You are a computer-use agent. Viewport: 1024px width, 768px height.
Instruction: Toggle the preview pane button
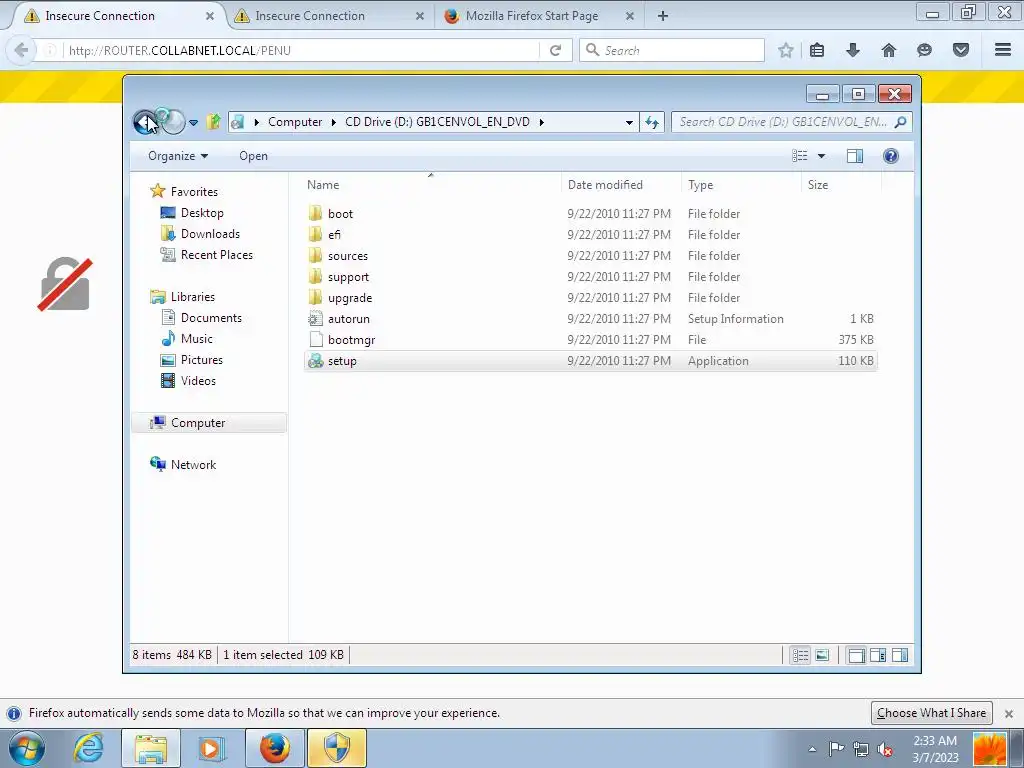tap(855, 155)
